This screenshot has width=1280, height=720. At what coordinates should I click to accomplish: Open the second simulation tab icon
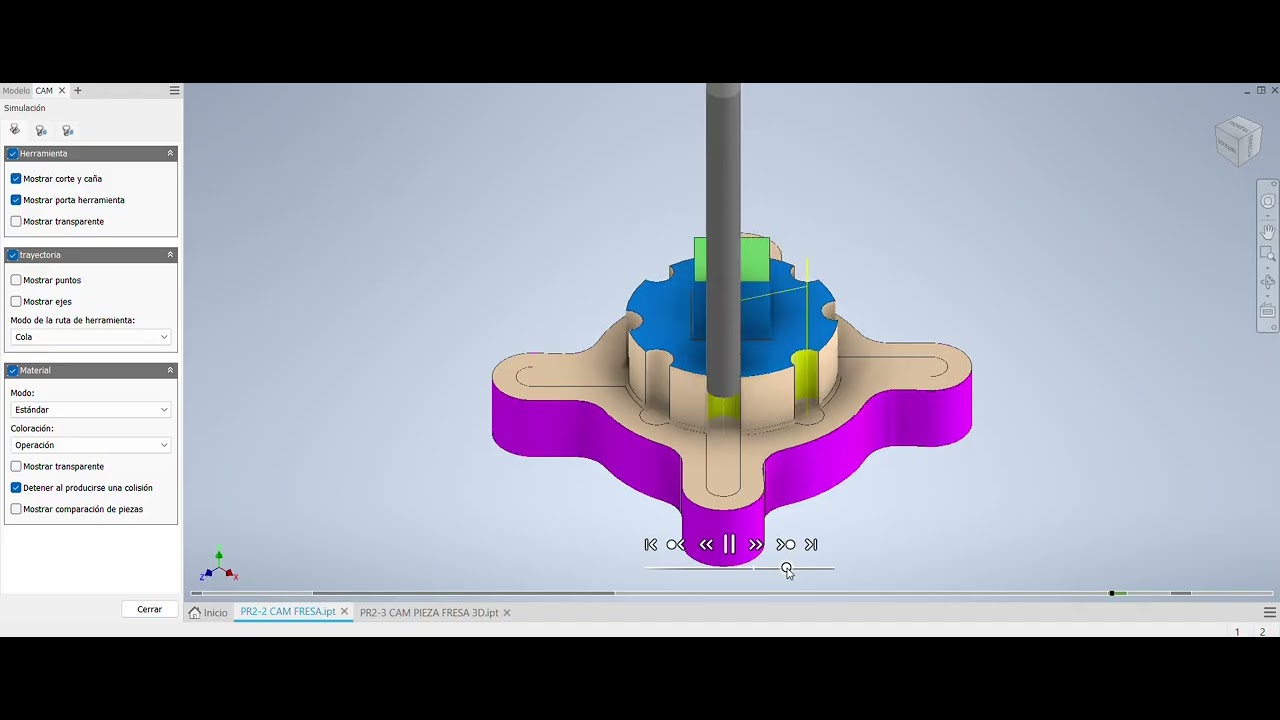(41, 130)
